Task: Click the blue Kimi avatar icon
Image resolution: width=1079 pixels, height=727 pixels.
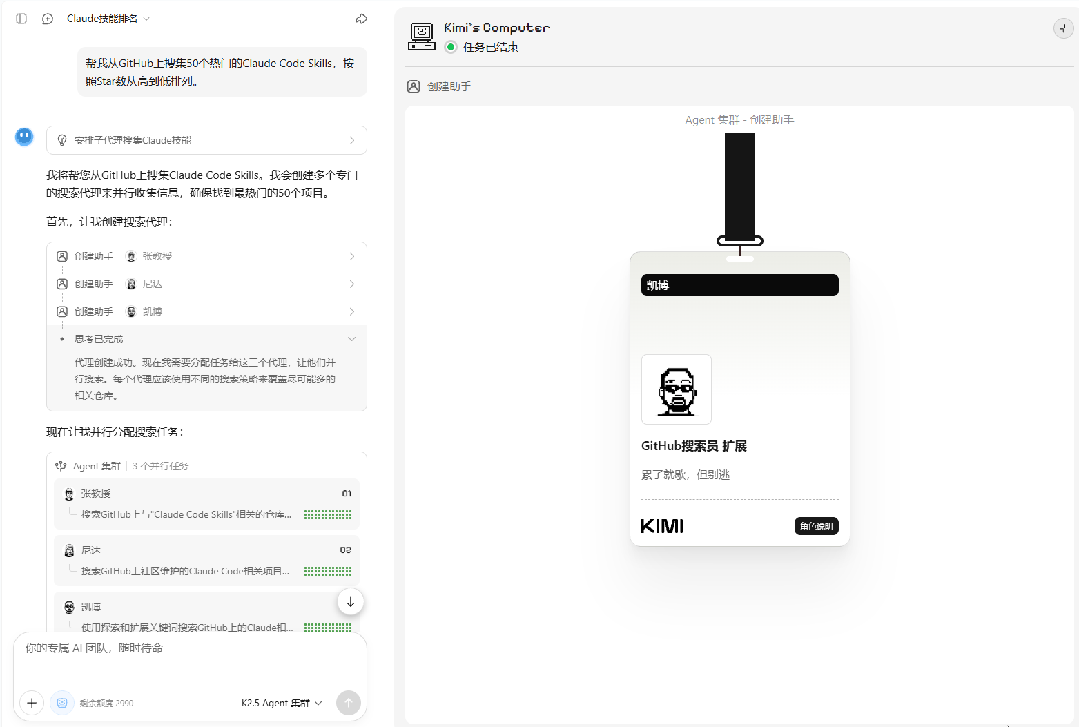Action: pyautogui.click(x=24, y=137)
